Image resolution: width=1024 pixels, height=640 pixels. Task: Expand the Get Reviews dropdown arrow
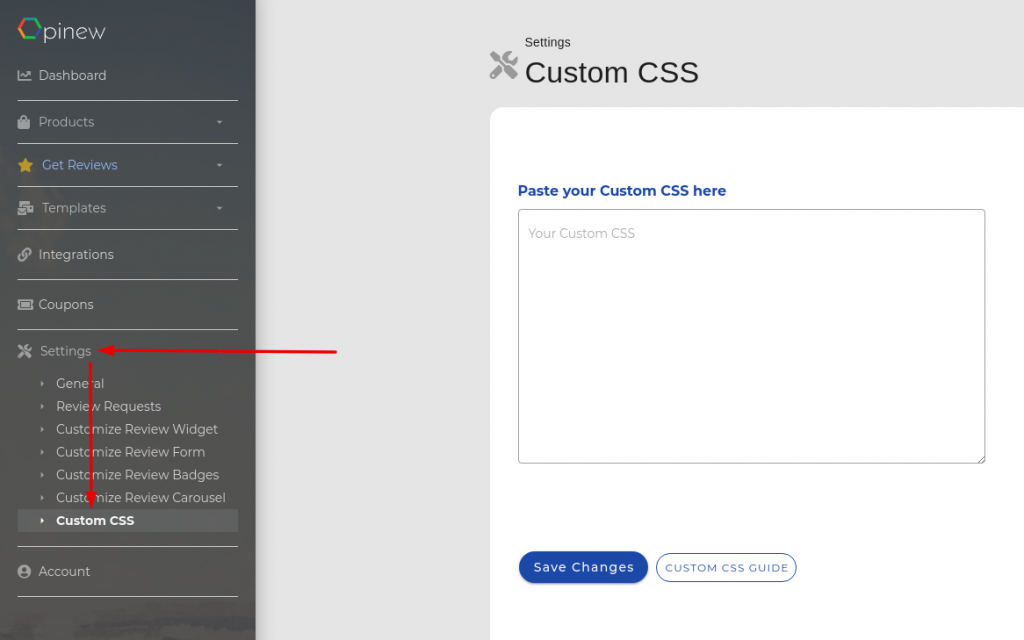pos(219,165)
